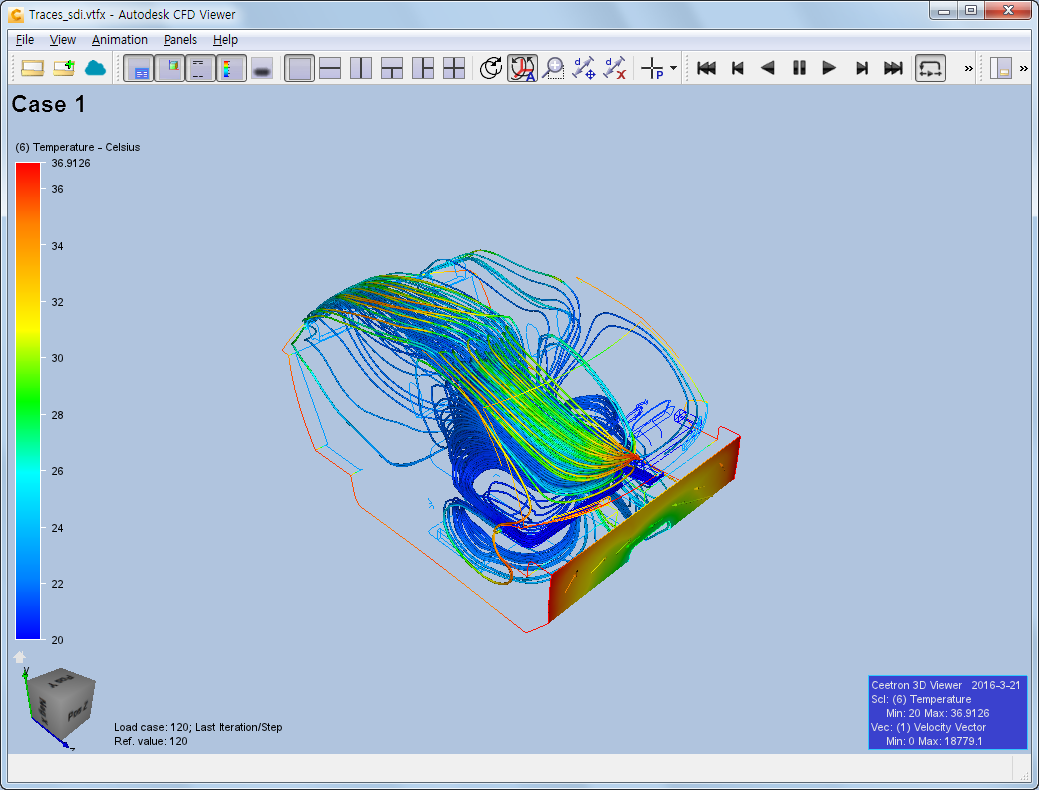Click the '(6) Temperature – Celsius' legend title

coord(78,147)
